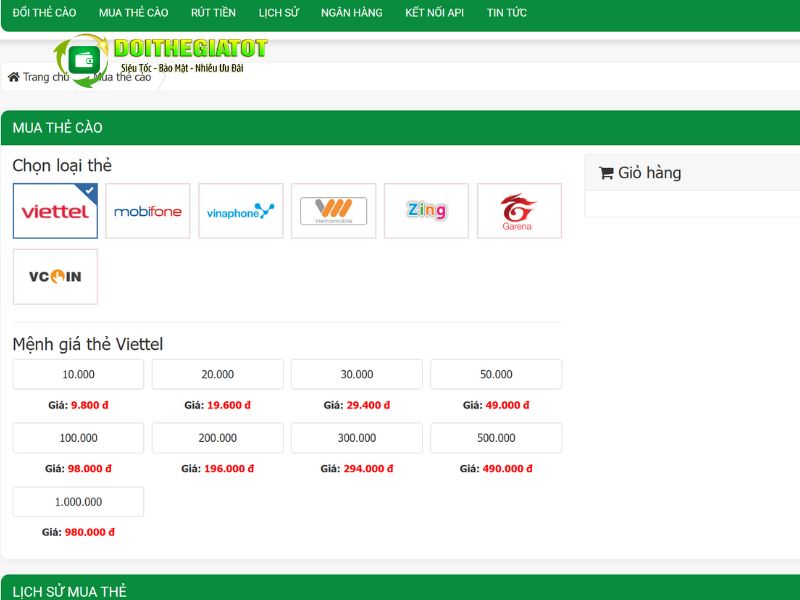
Task: Go to Trang chủ breadcrumb link
Action: pos(46,77)
